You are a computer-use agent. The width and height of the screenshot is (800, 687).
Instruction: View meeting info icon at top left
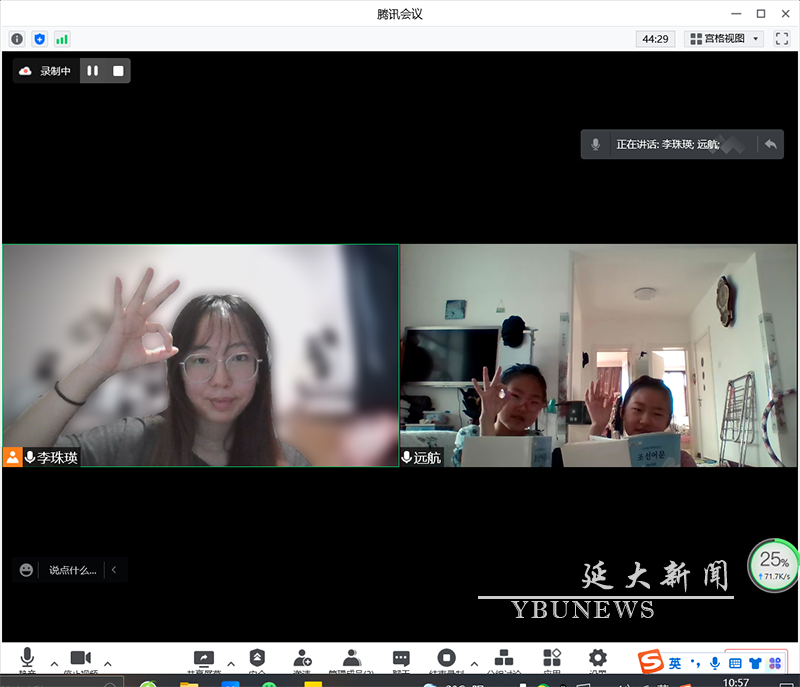click(17, 39)
